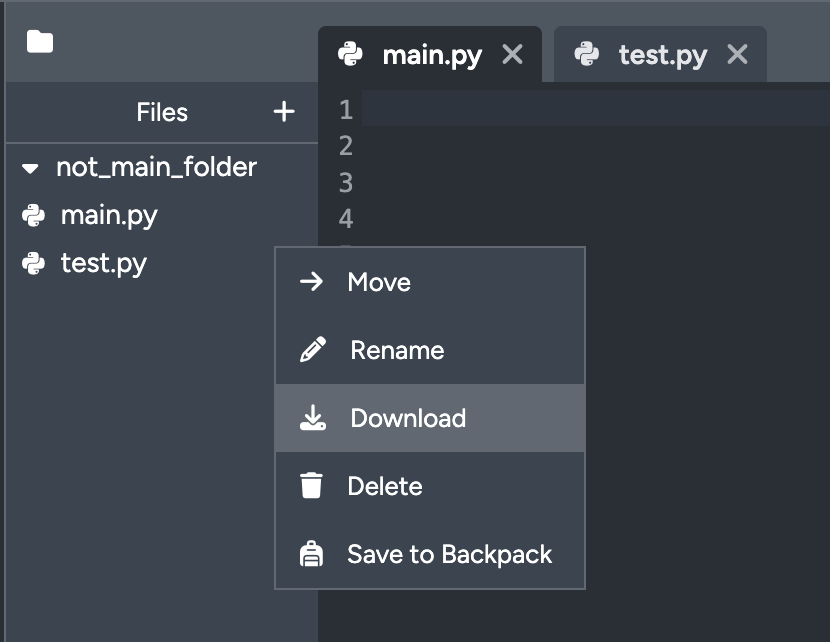Click the Python icon beside main.py in file list
830x642 pixels.
coord(34,215)
